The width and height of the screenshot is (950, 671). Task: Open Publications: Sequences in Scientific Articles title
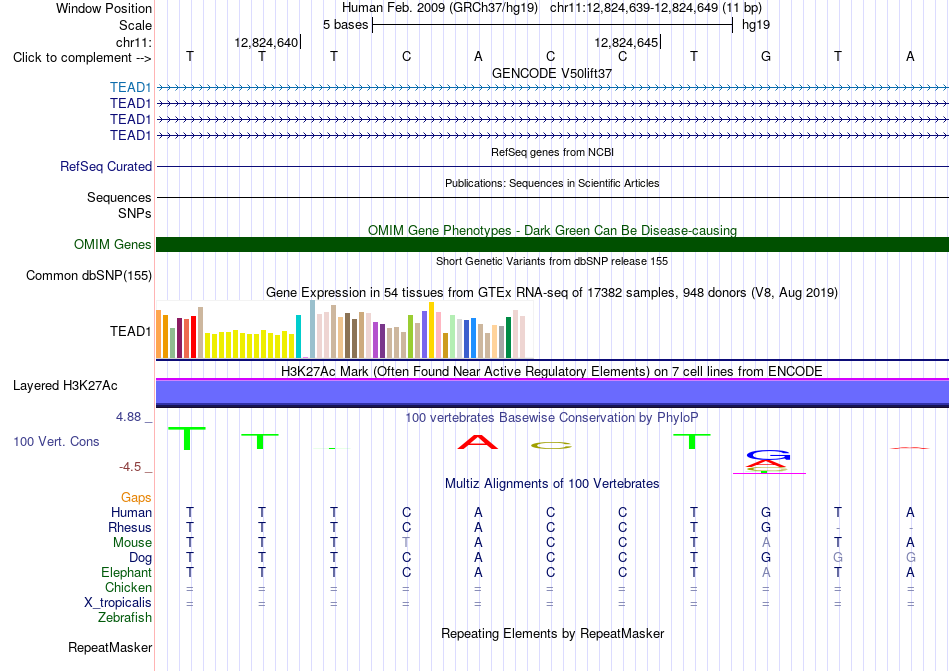[x=552, y=183]
